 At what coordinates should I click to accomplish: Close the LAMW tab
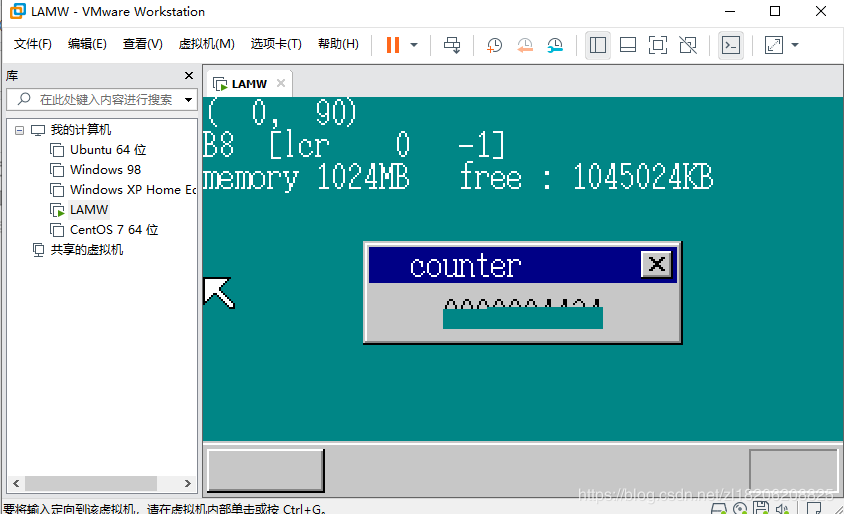point(280,83)
